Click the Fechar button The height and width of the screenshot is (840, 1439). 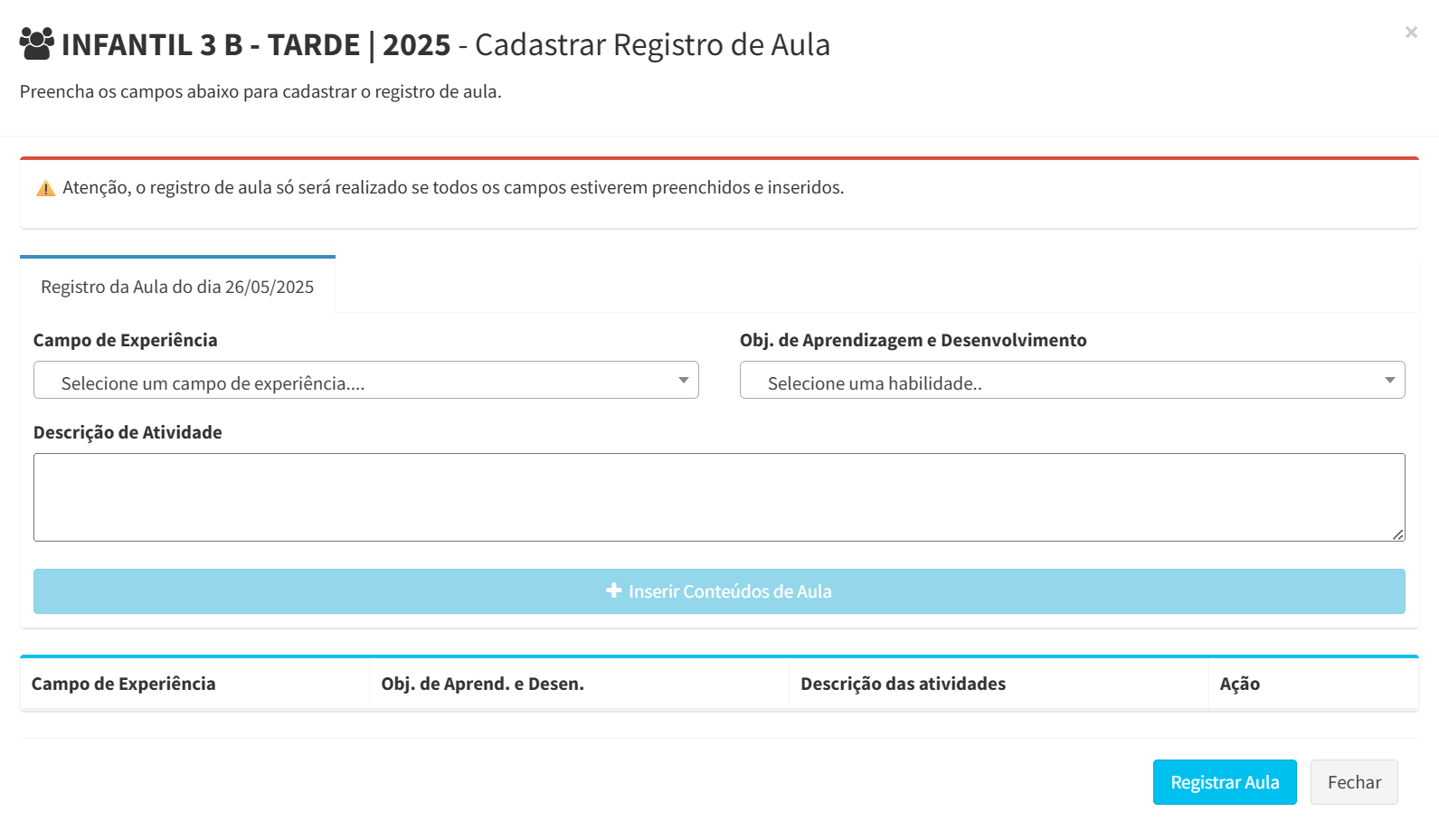[x=1354, y=782]
